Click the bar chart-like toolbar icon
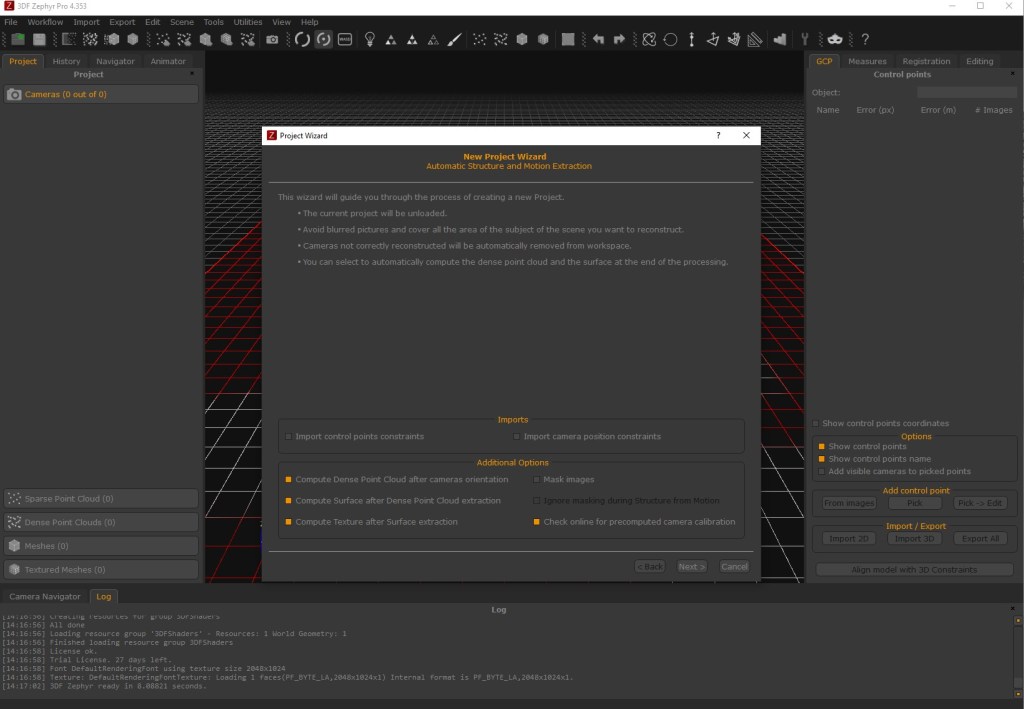The width and height of the screenshot is (1024, 709). pos(779,39)
